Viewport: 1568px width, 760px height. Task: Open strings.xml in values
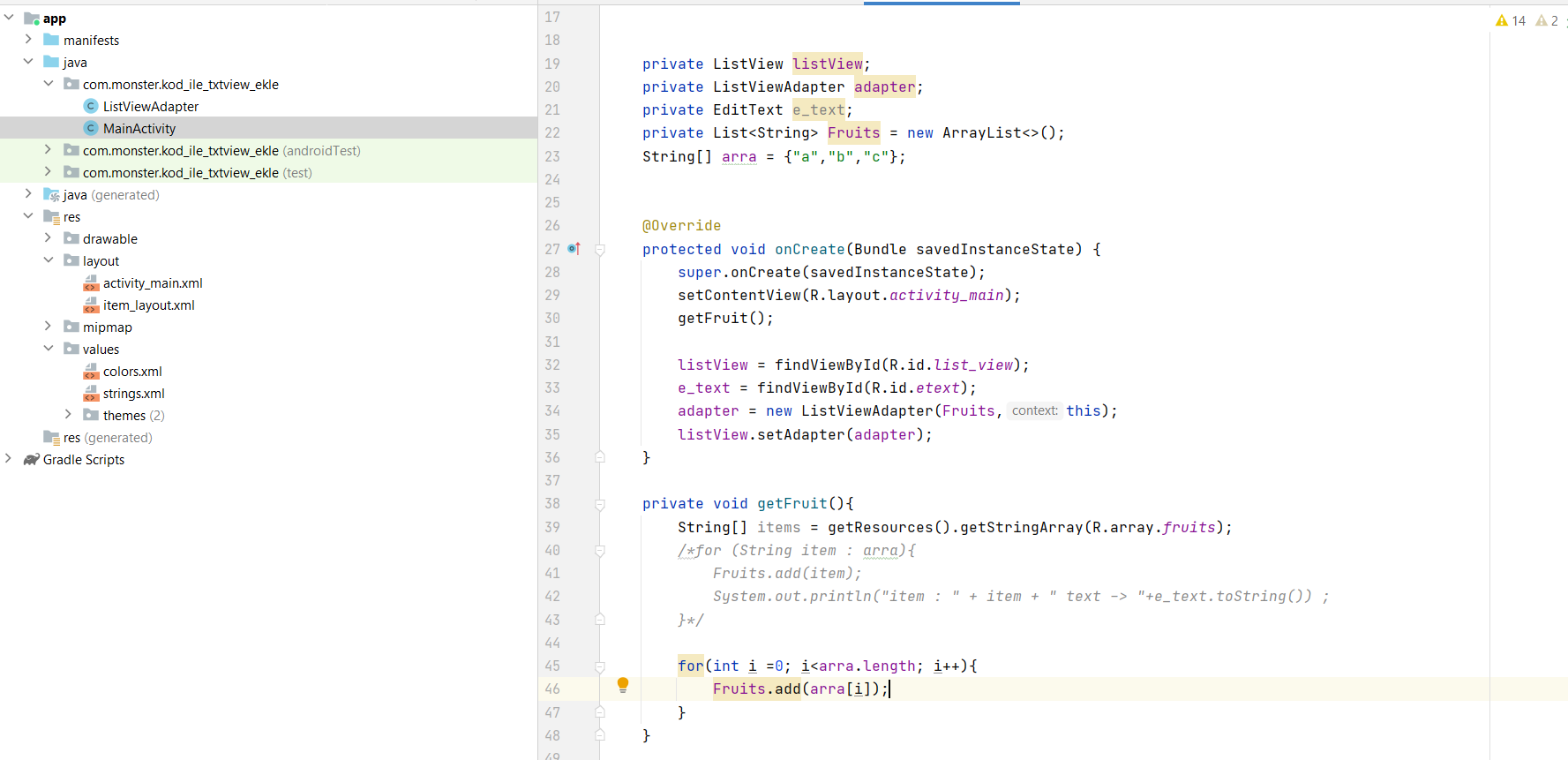[x=134, y=393]
